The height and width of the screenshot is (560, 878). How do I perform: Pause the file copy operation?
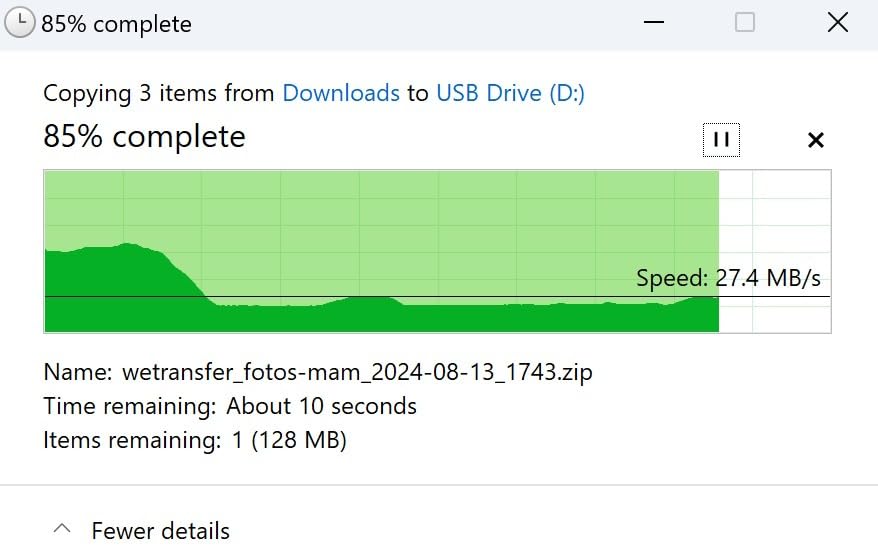pos(721,140)
